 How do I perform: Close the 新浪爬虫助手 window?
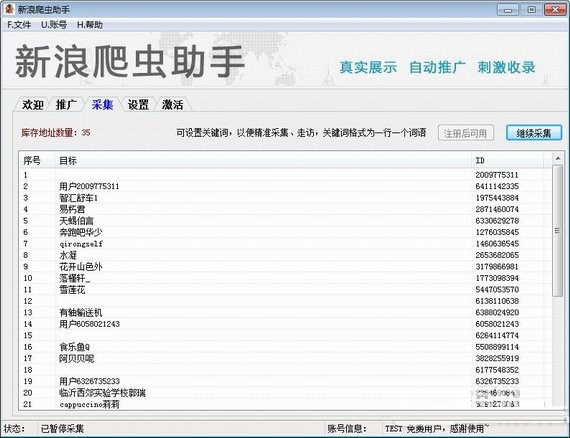tap(555, 9)
